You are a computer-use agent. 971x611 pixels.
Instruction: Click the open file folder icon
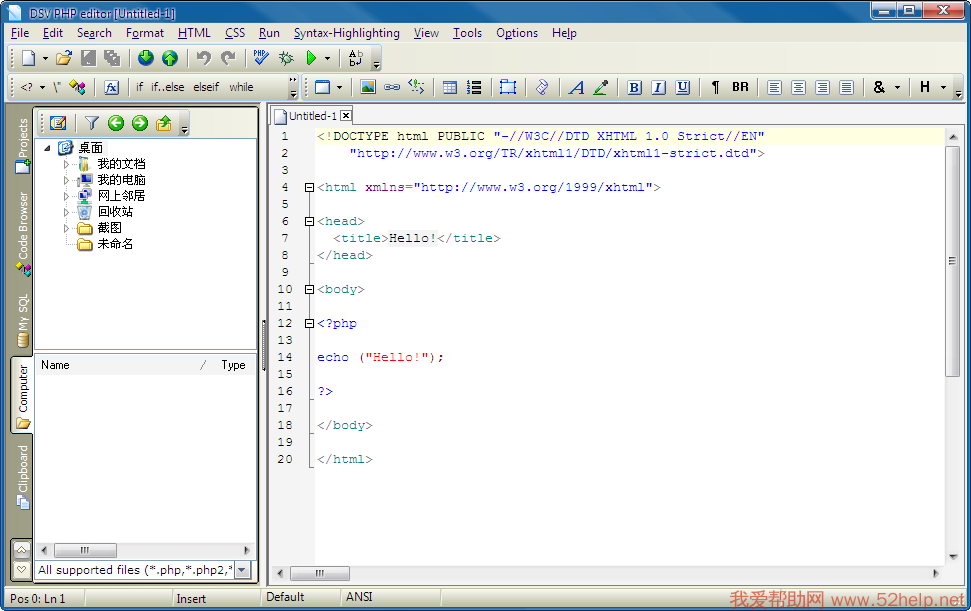[63, 58]
